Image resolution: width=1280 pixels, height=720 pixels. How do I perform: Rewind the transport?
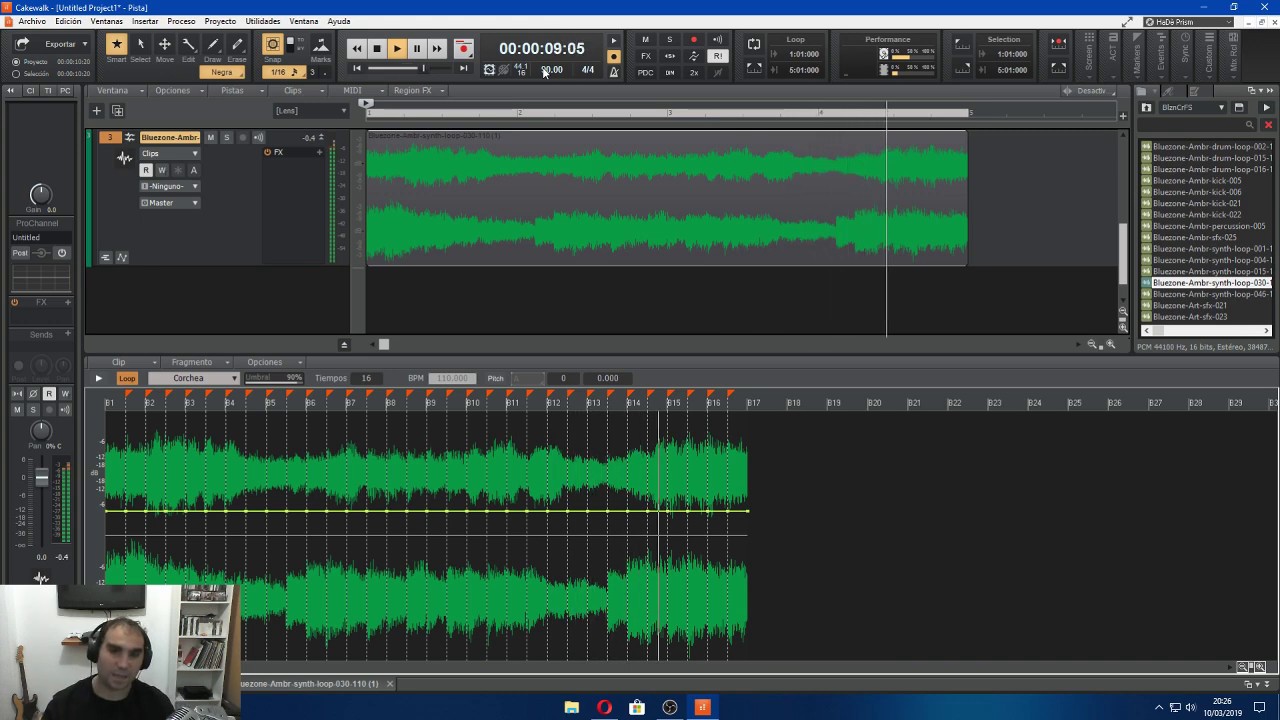point(356,48)
